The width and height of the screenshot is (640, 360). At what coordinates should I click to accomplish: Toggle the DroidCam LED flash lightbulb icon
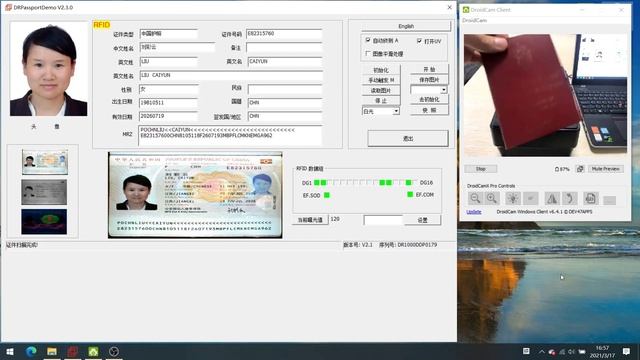click(513, 198)
